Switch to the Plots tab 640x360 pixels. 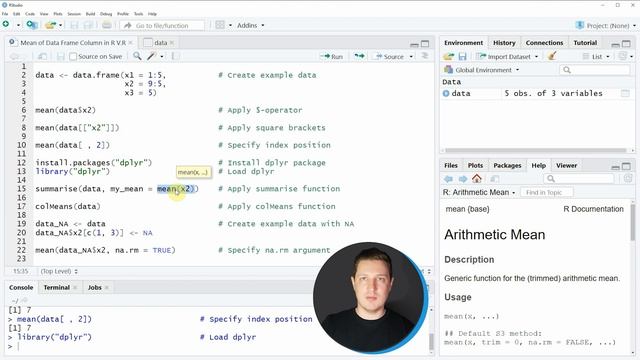pyautogui.click(x=475, y=165)
